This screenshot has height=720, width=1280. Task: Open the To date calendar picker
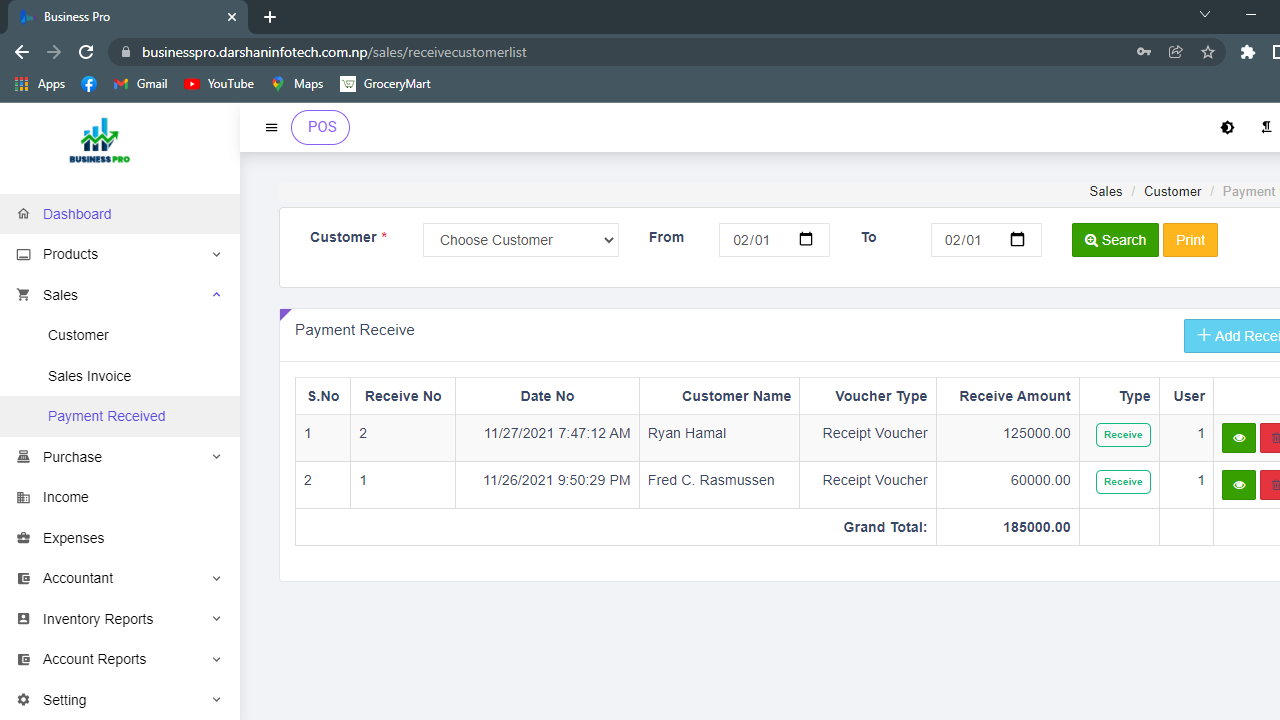point(1018,240)
